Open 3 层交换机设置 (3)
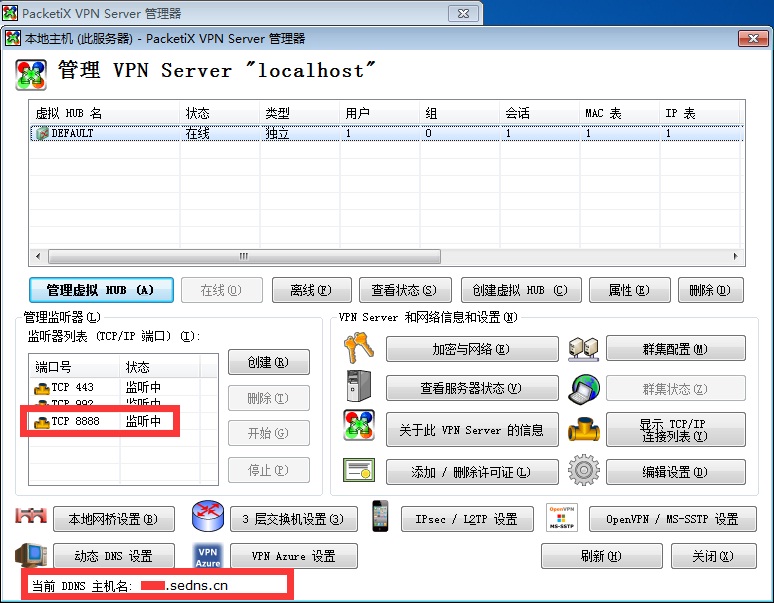This screenshot has width=774, height=603. [x=294, y=519]
